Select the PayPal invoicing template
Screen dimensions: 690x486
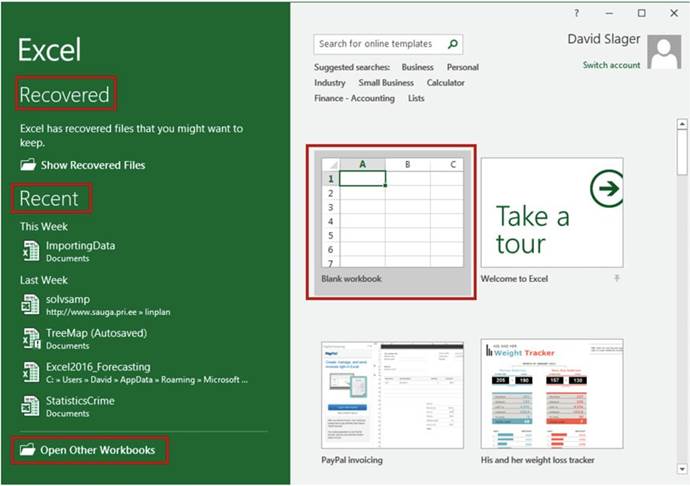[x=391, y=396]
